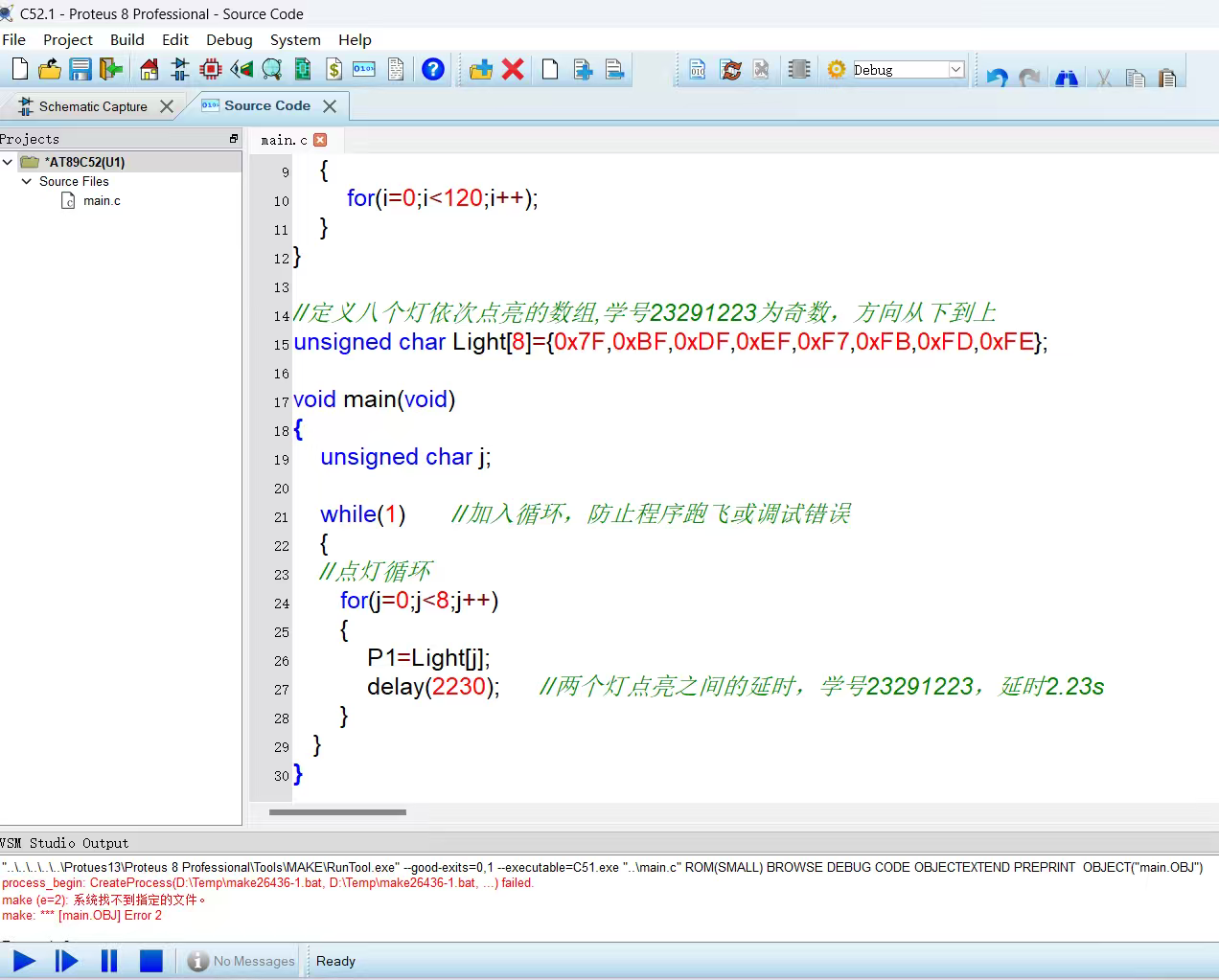Switch to Schematic Capture tab

tap(93, 106)
